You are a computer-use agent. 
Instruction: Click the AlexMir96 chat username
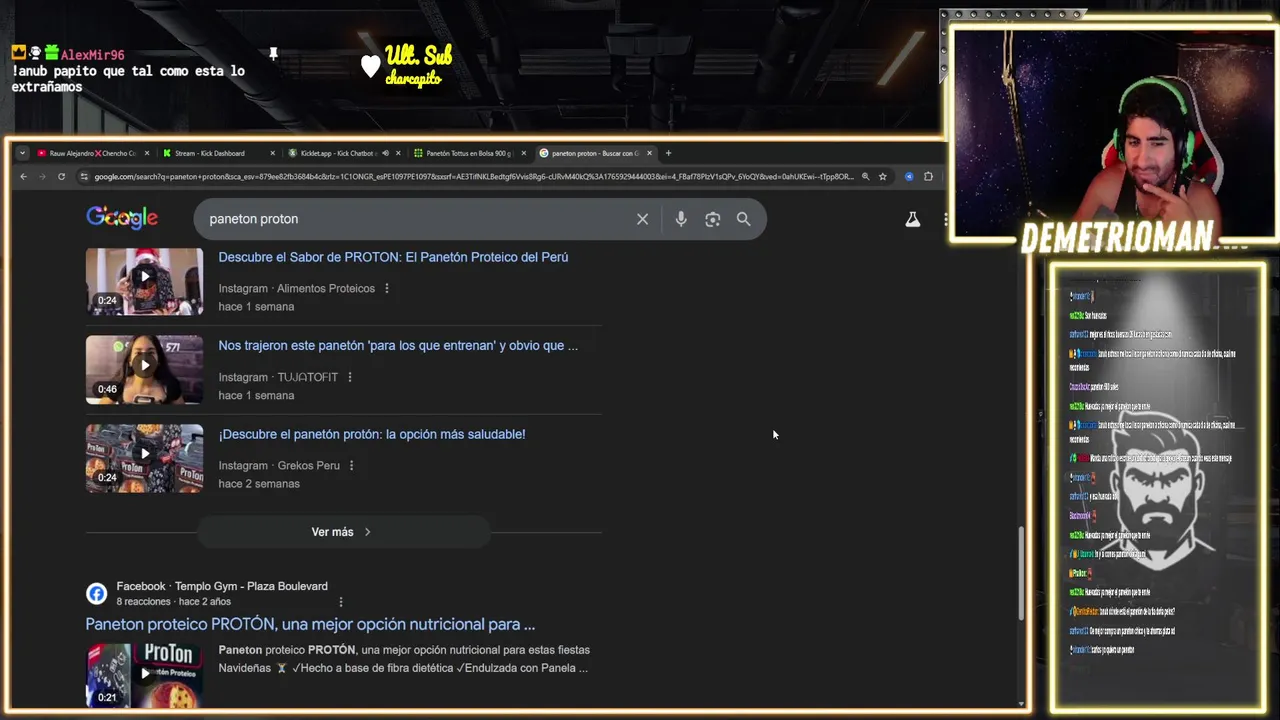point(92,55)
